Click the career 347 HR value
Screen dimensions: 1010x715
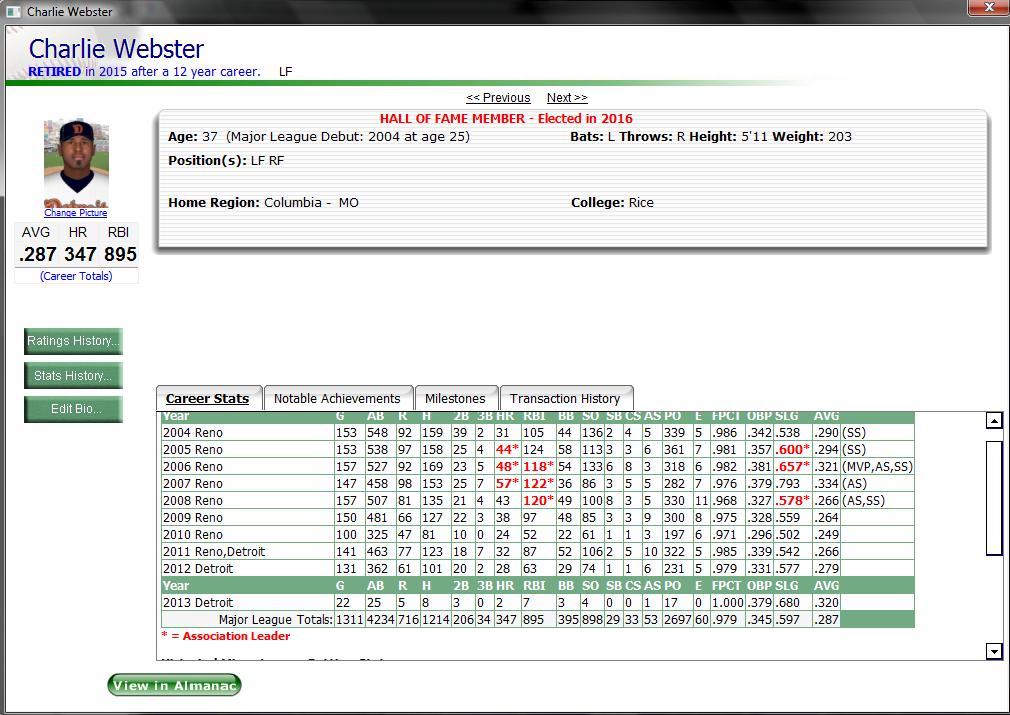point(80,254)
